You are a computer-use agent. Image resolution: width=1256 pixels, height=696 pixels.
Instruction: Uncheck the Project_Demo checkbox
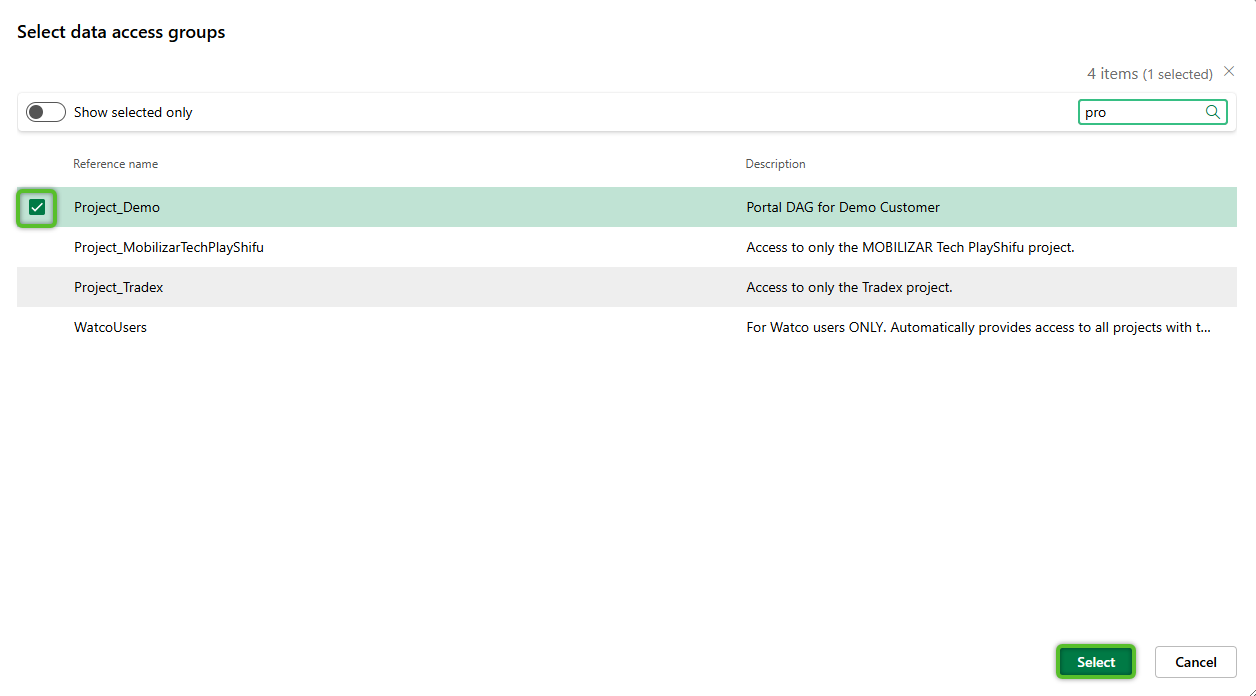[37, 207]
